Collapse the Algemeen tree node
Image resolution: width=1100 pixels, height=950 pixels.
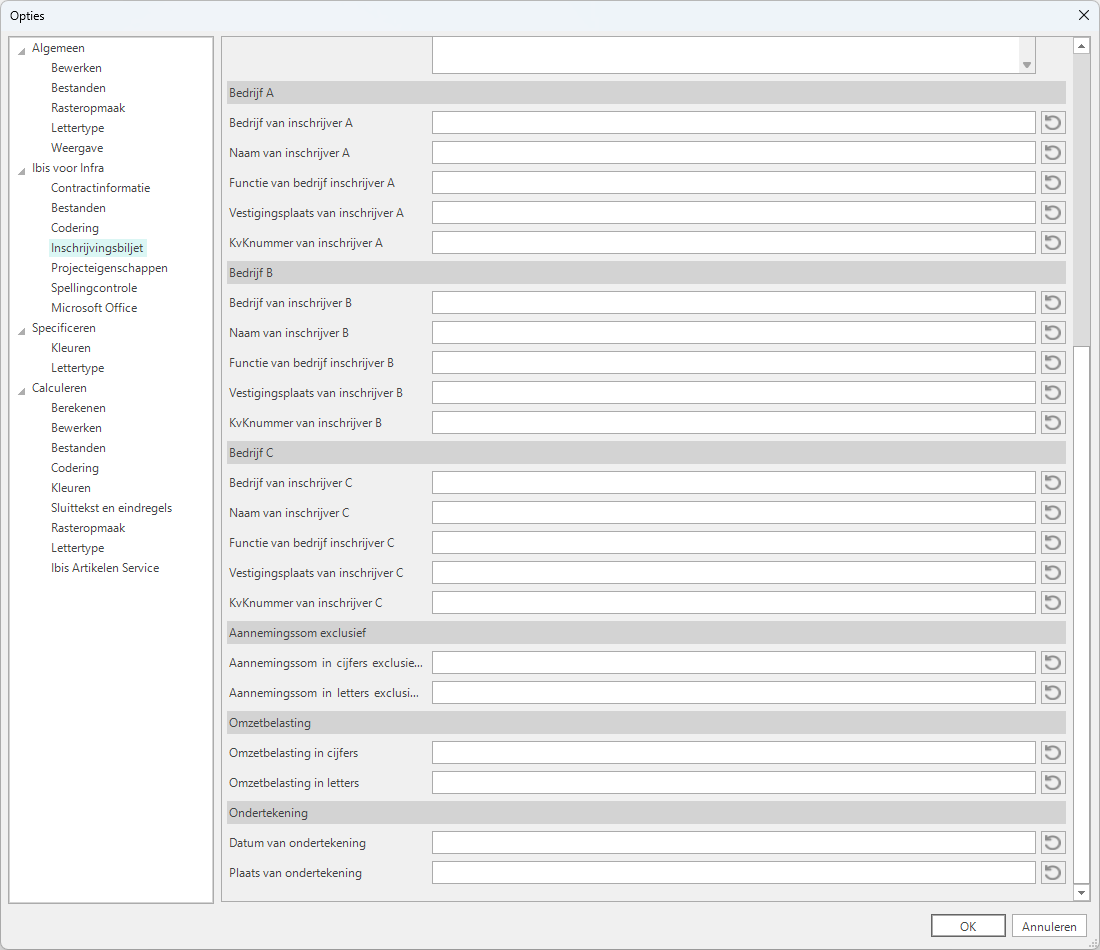coord(22,50)
